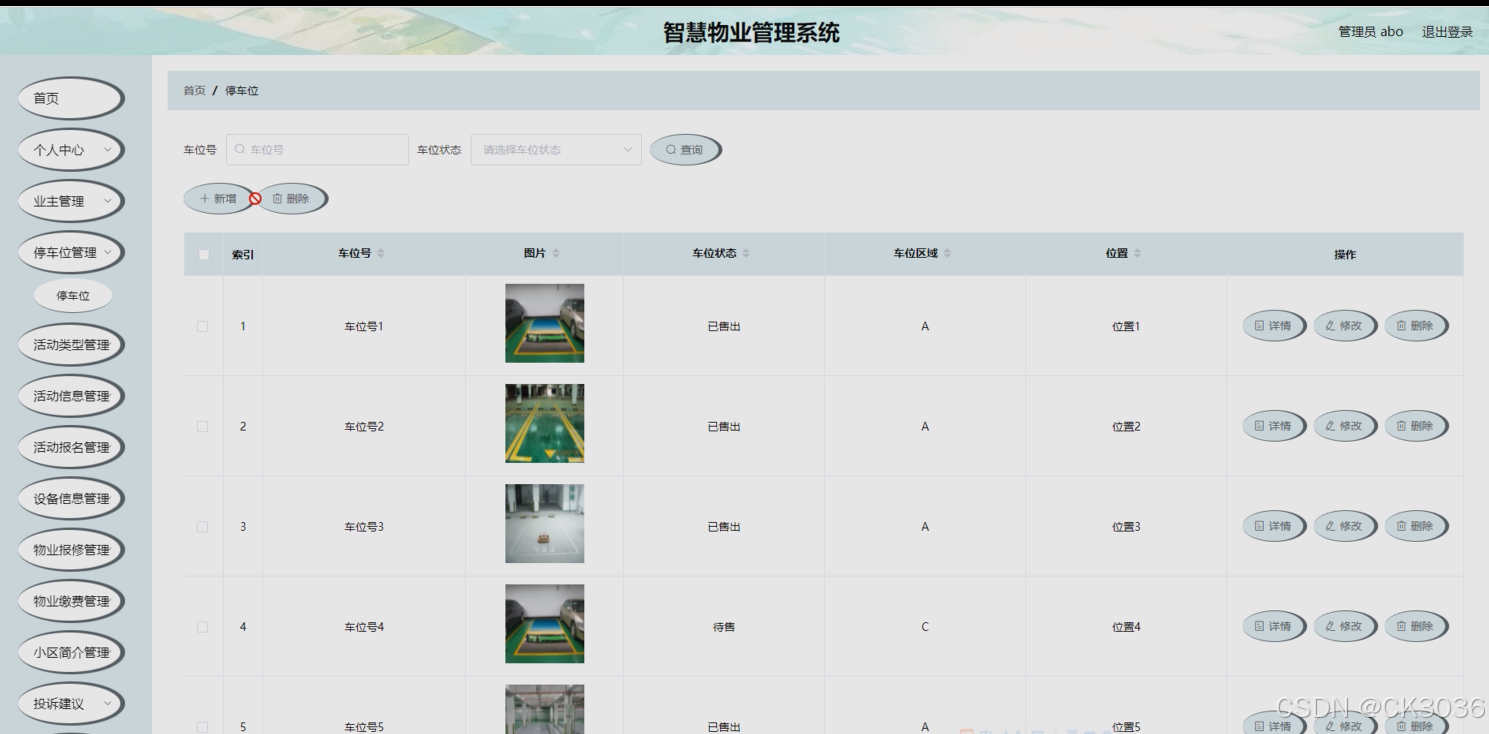The height and width of the screenshot is (734, 1489).
Task: Click 修改 for 车位号2 row
Action: tap(1345, 426)
